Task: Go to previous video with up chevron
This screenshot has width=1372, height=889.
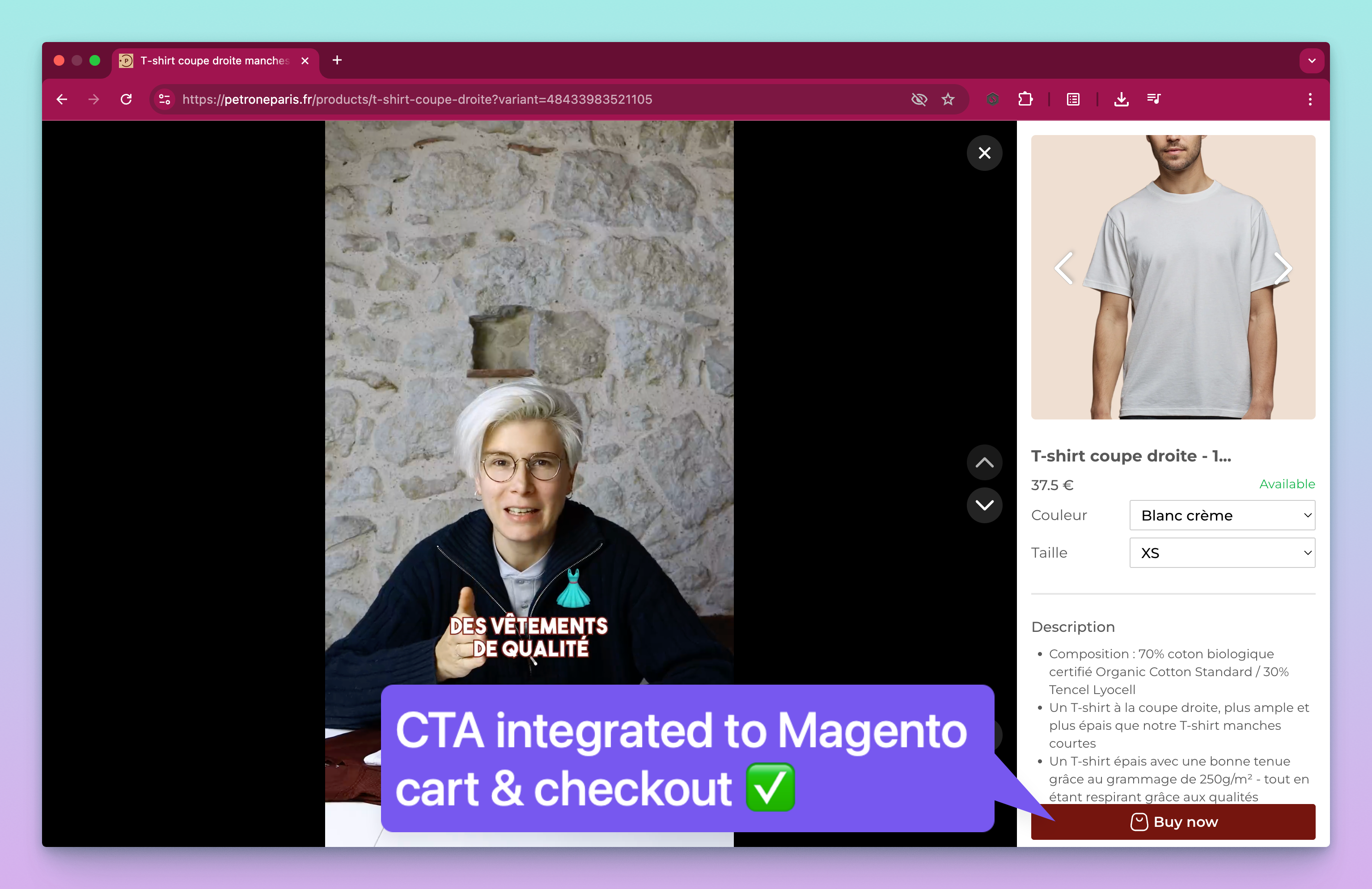Action: click(x=985, y=462)
